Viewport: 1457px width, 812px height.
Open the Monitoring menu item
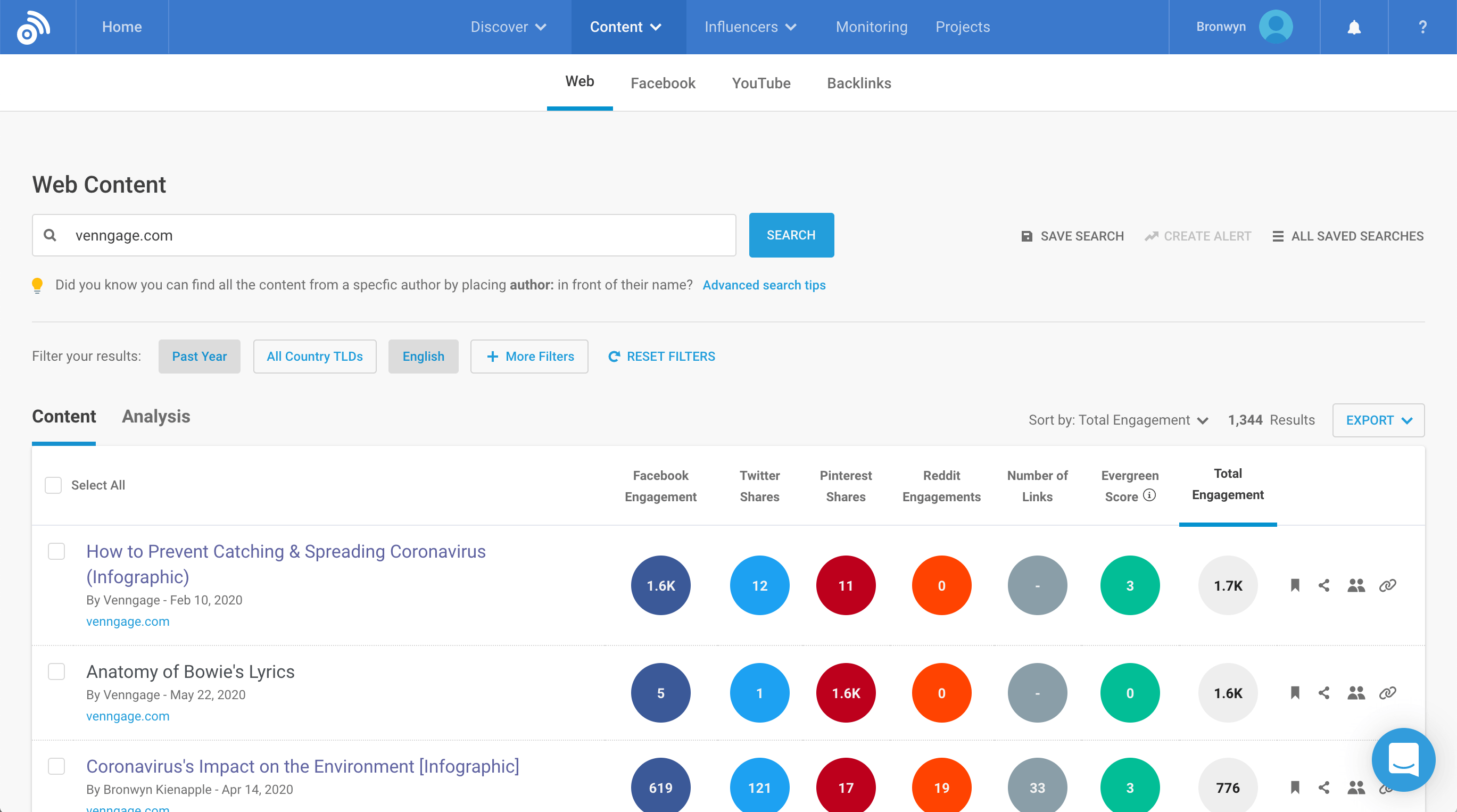click(x=871, y=27)
